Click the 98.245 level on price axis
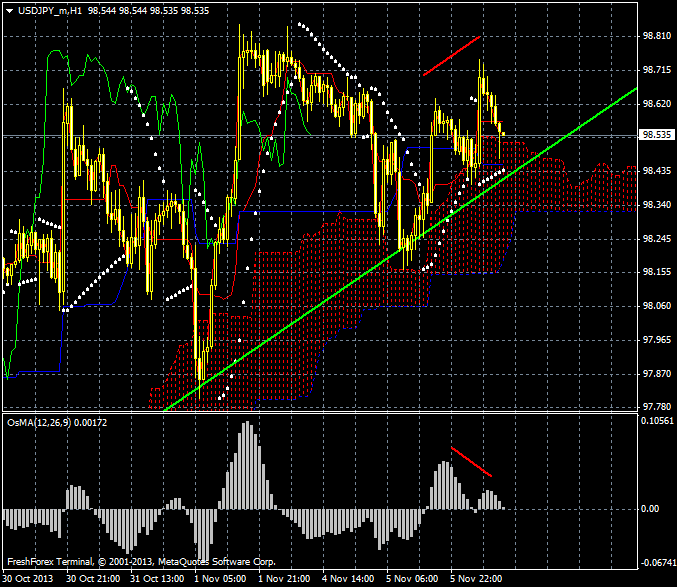Screen dimensions: 677x587 coord(656,239)
